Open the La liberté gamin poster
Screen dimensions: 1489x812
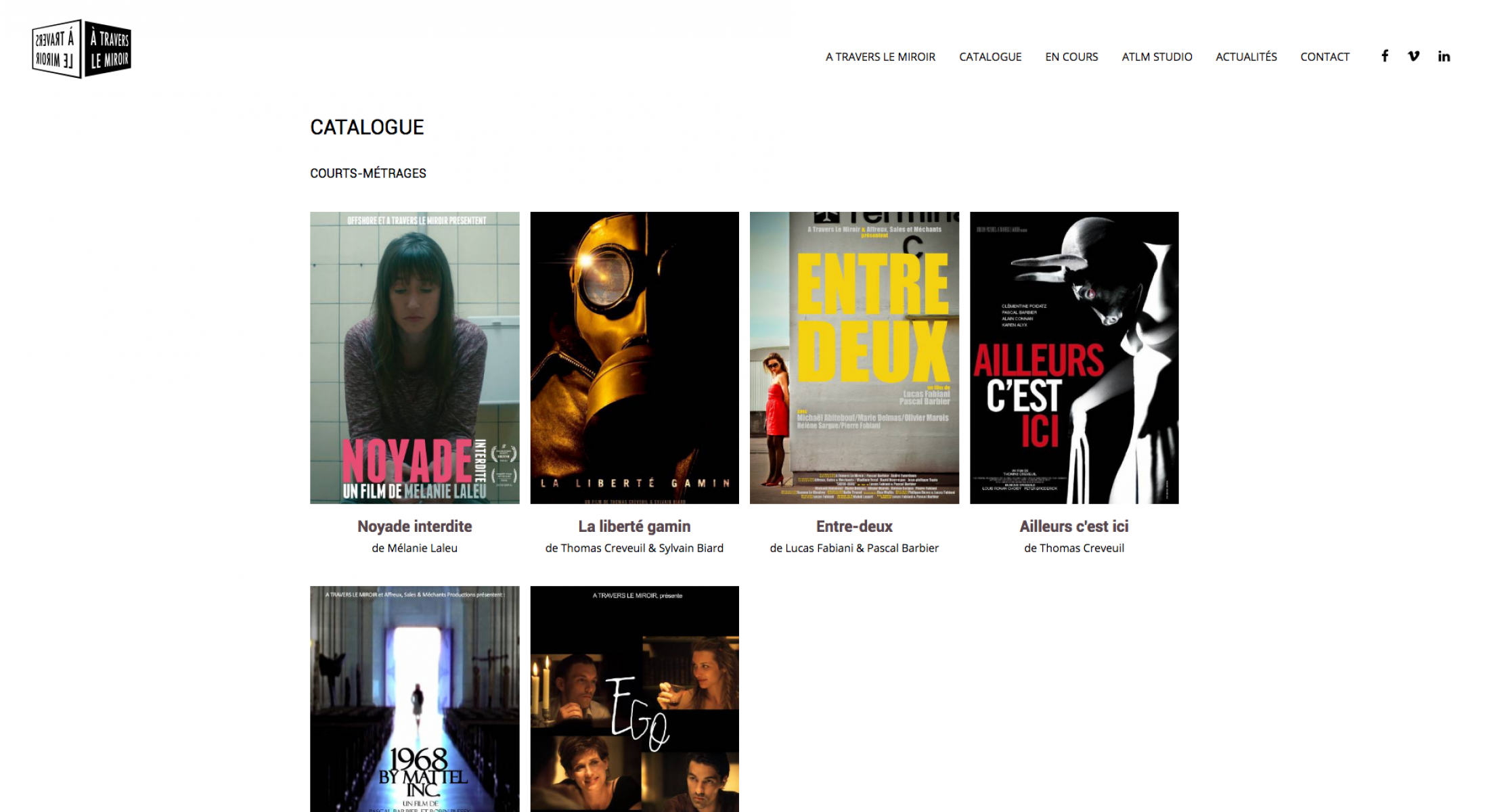click(634, 357)
